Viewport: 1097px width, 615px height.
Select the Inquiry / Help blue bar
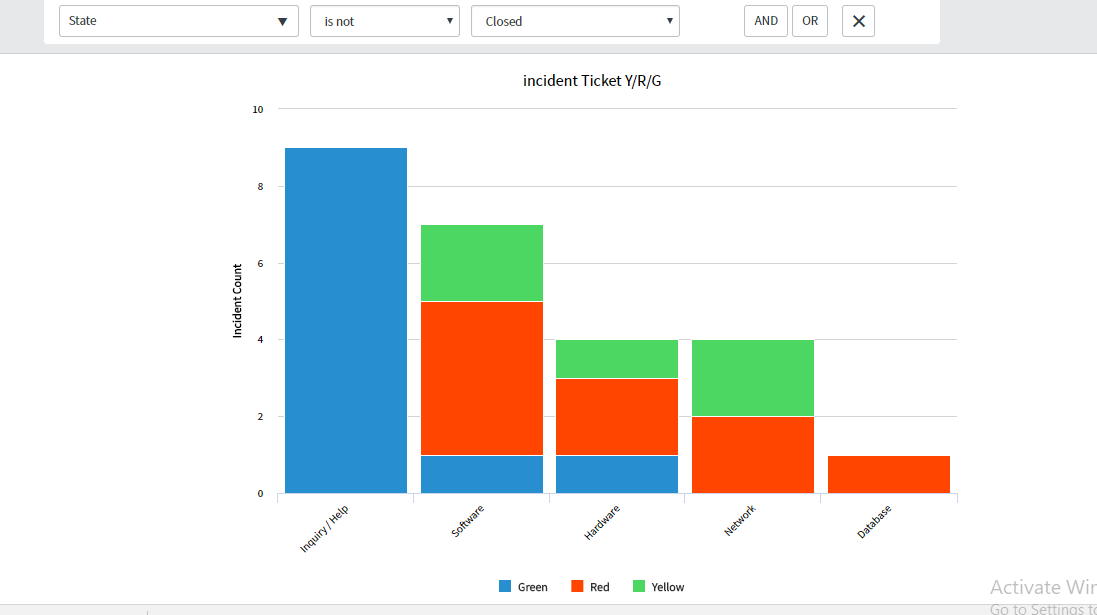[346, 320]
